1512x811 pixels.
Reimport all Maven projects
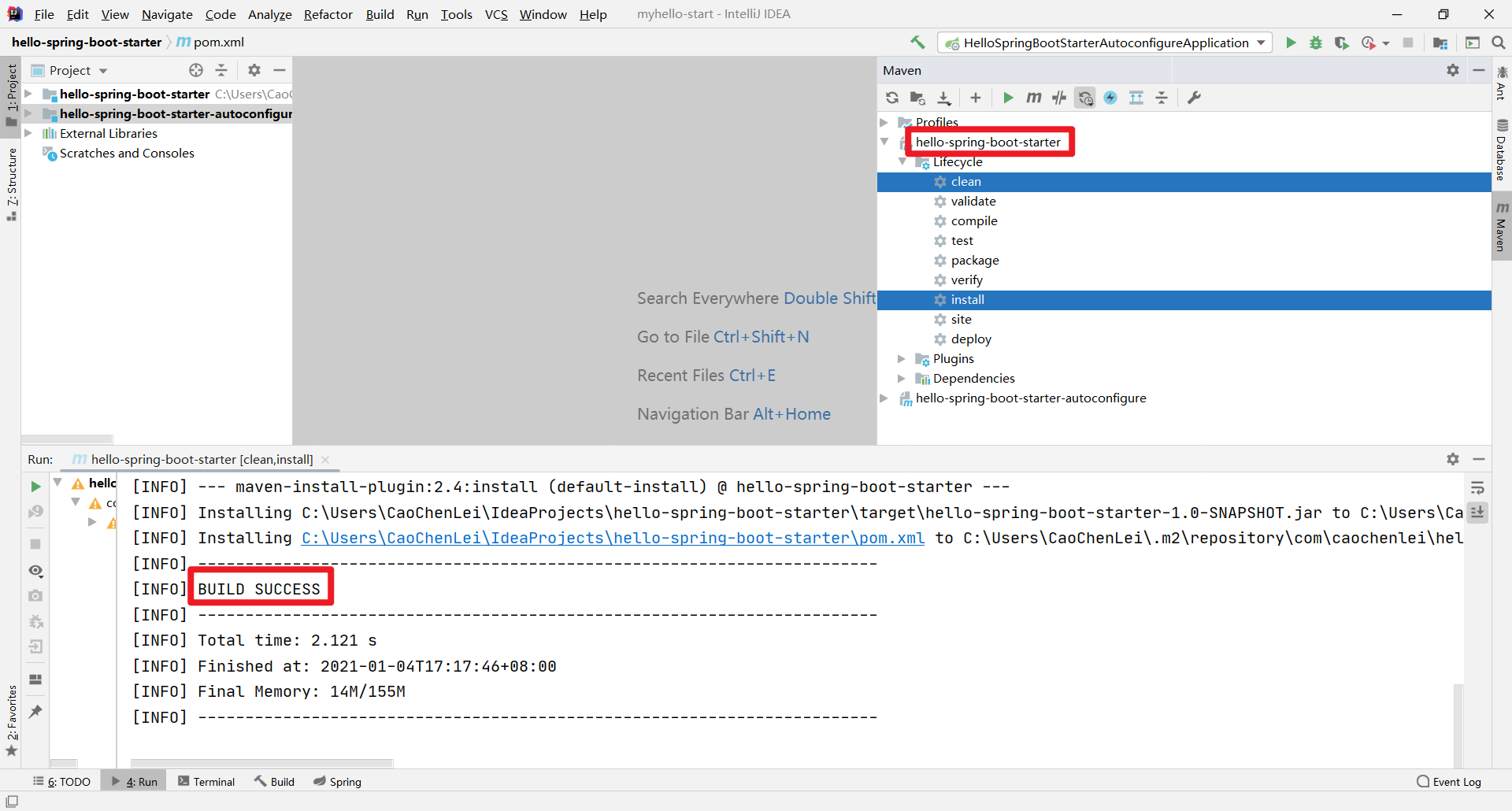(x=891, y=98)
